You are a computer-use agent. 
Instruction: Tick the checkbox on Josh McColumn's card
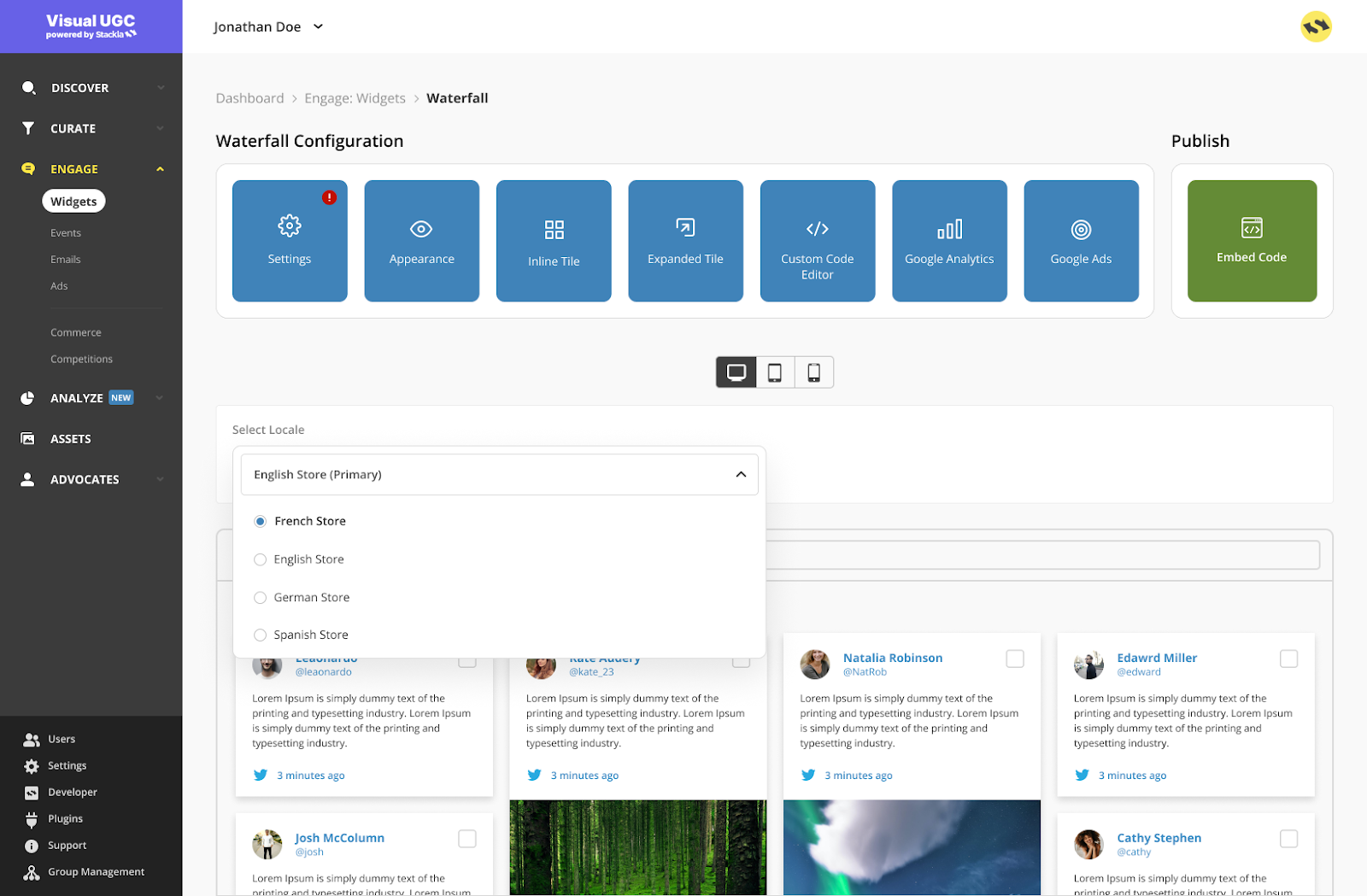click(x=467, y=839)
